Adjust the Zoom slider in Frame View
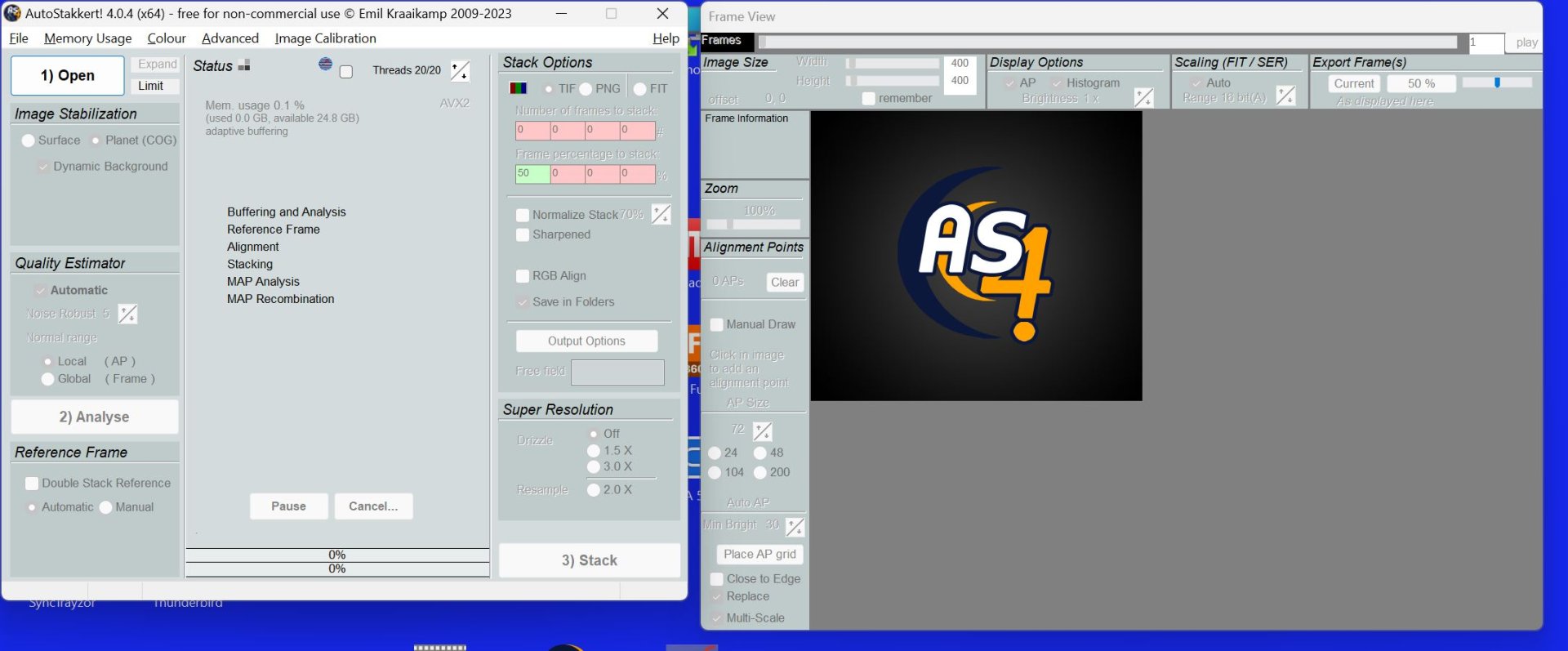 coord(754,225)
